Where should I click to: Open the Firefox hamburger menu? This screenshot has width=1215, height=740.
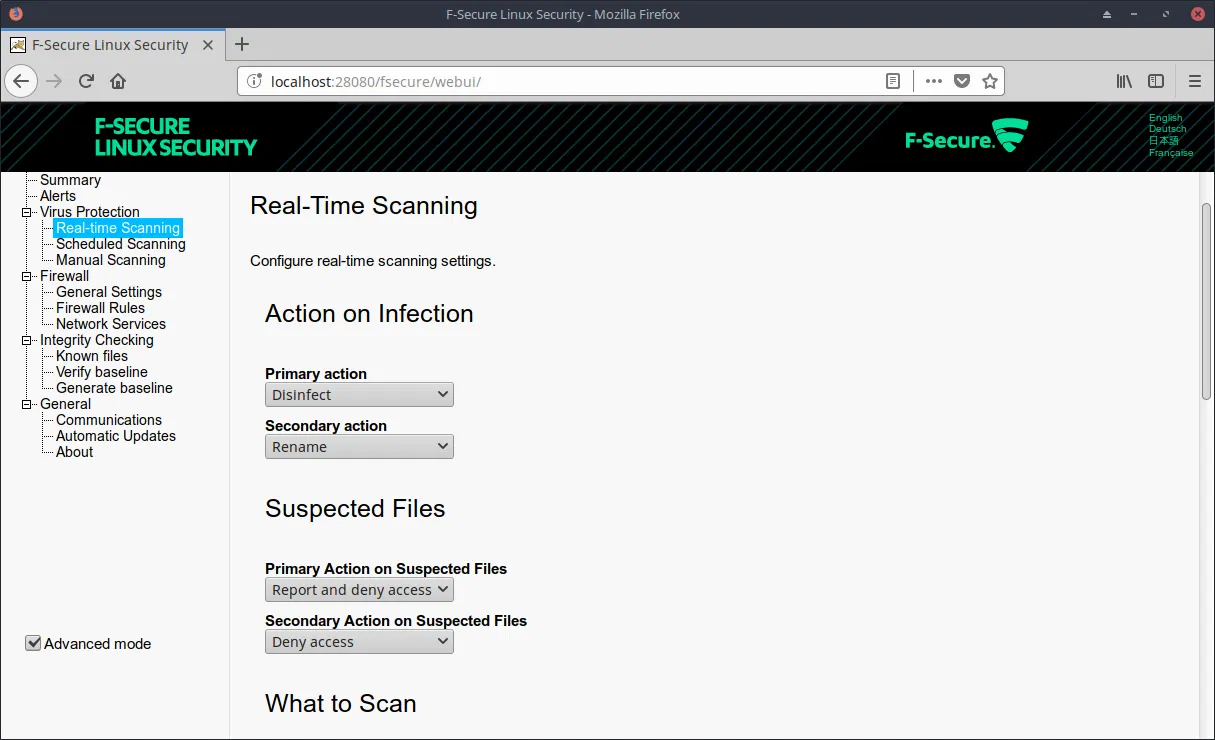pyautogui.click(x=1195, y=81)
